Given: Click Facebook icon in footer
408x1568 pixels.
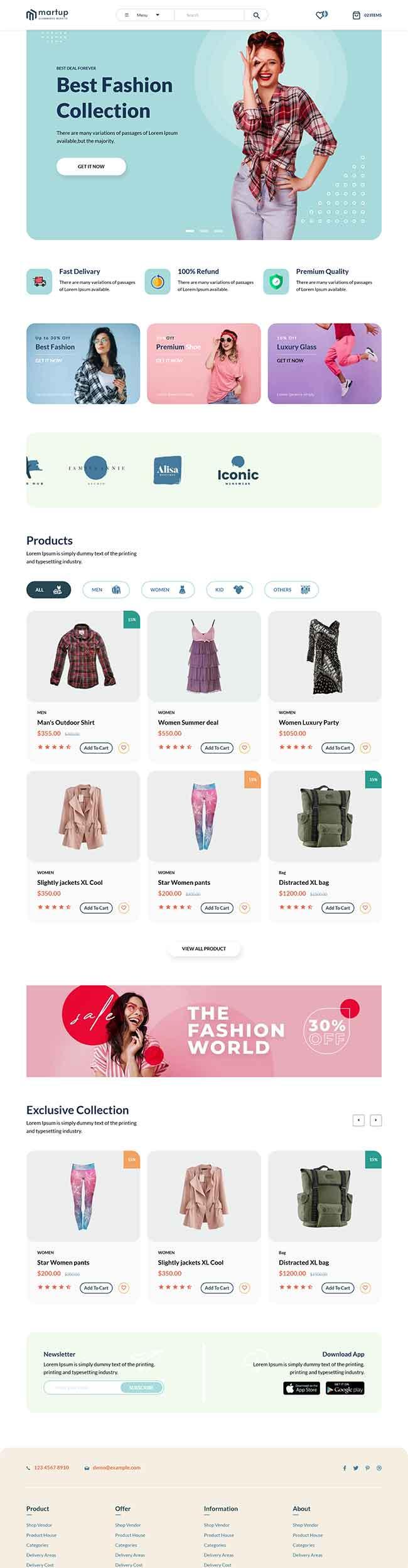Looking at the screenshot, I should click(344, 1468).
